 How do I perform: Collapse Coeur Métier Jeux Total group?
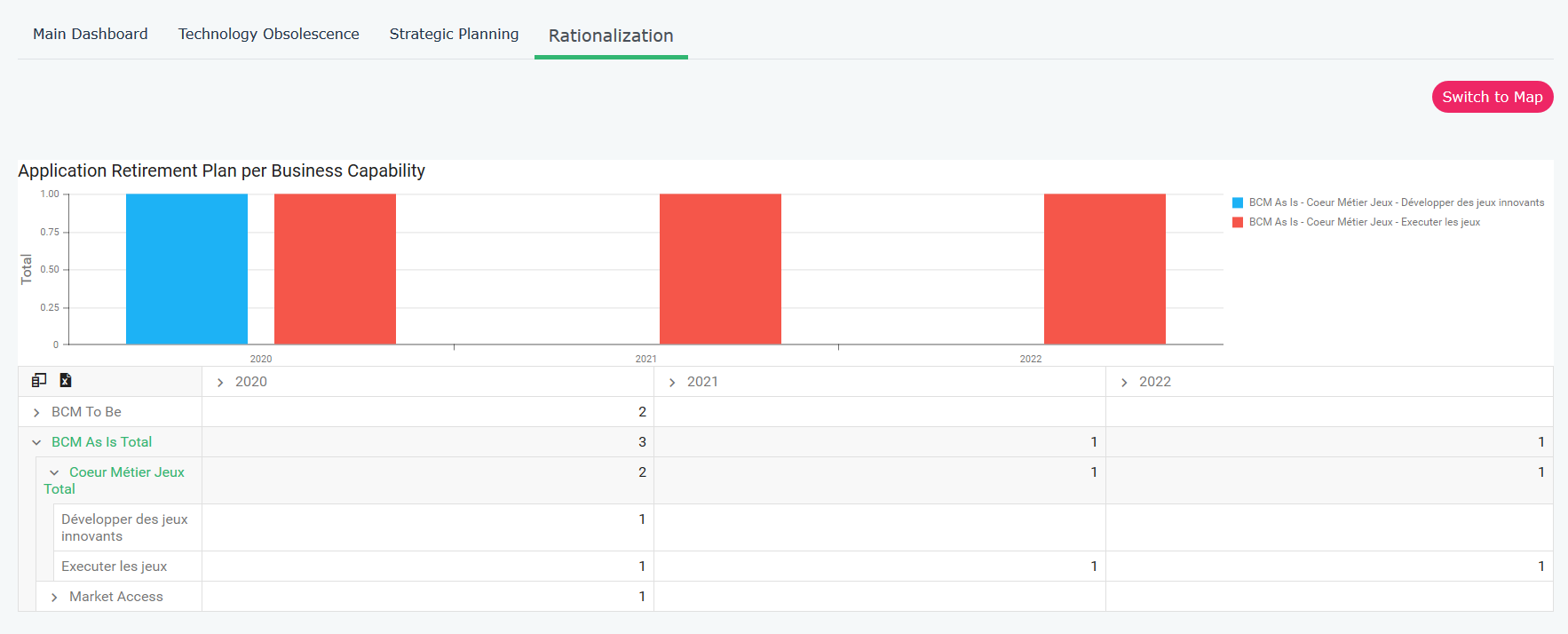(54, 473)
